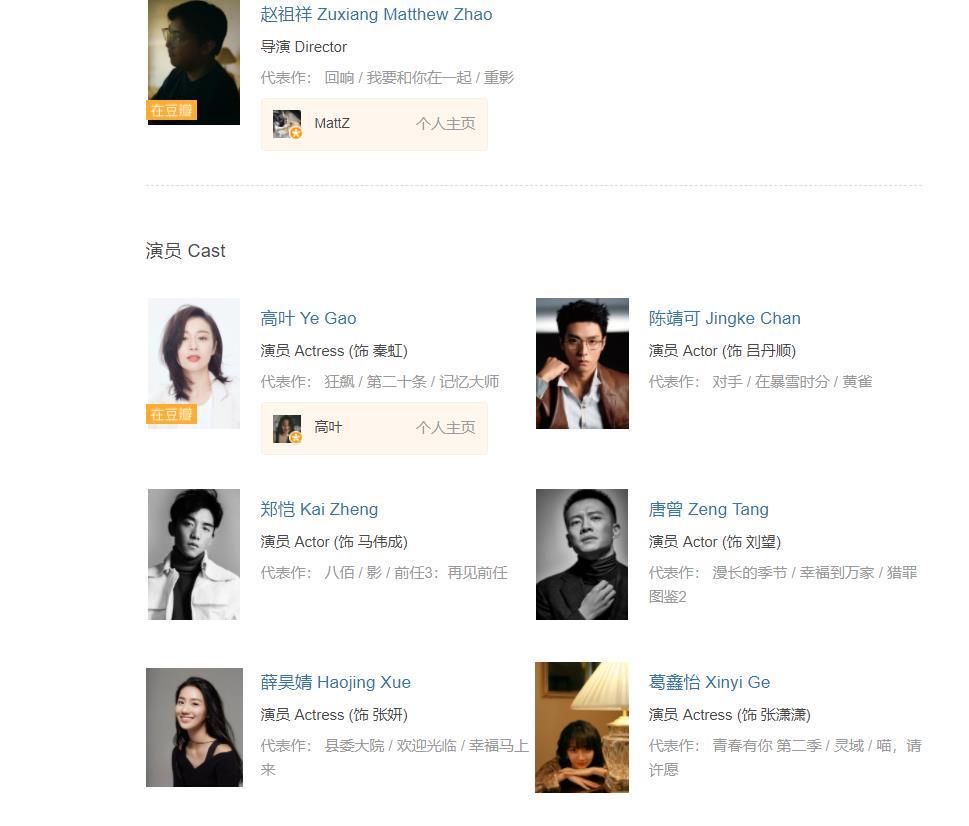
Task: Open Jingke Chan's portrait photo
Action: pyautogui.click(x=582, y=363)
